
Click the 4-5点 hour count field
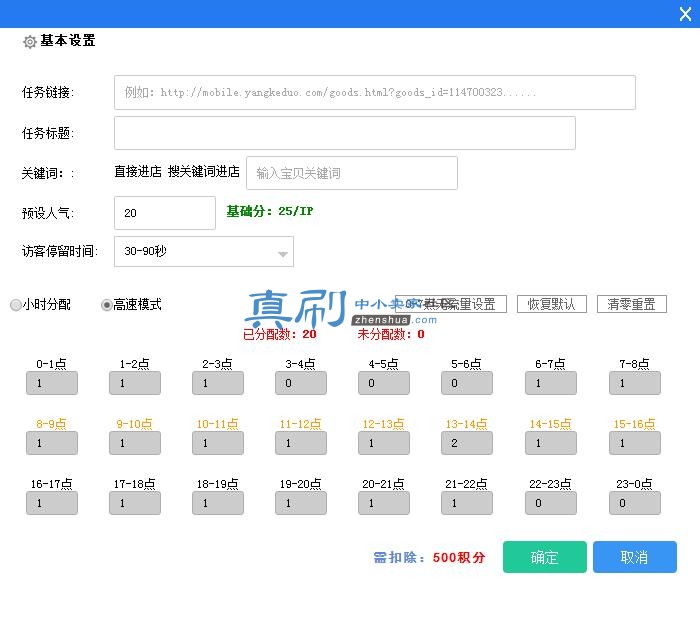384,383
